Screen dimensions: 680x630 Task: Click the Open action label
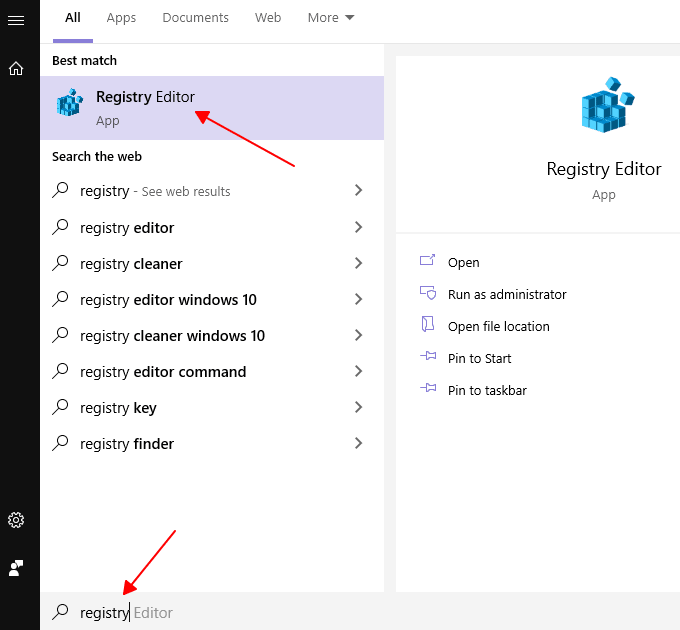[x=464, y=263]
